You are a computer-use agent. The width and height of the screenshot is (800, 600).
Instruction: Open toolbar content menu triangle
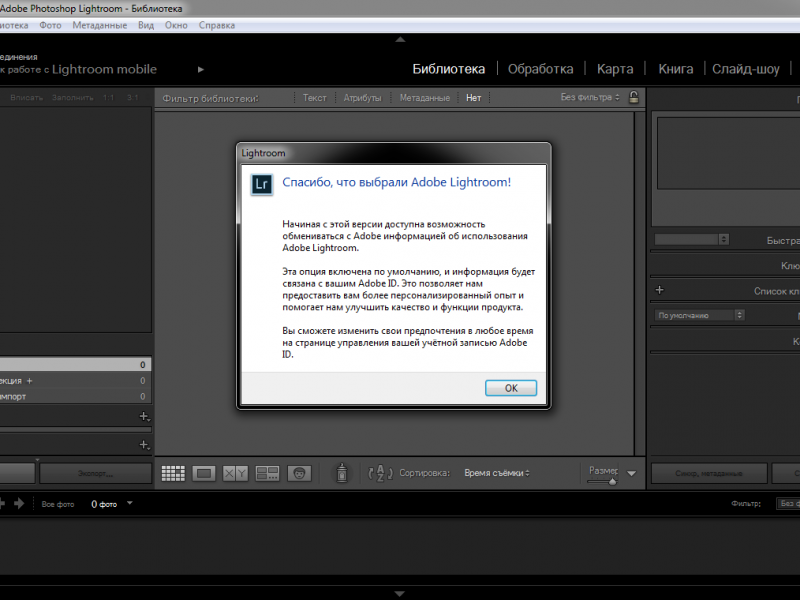click(x=631, y=473)
